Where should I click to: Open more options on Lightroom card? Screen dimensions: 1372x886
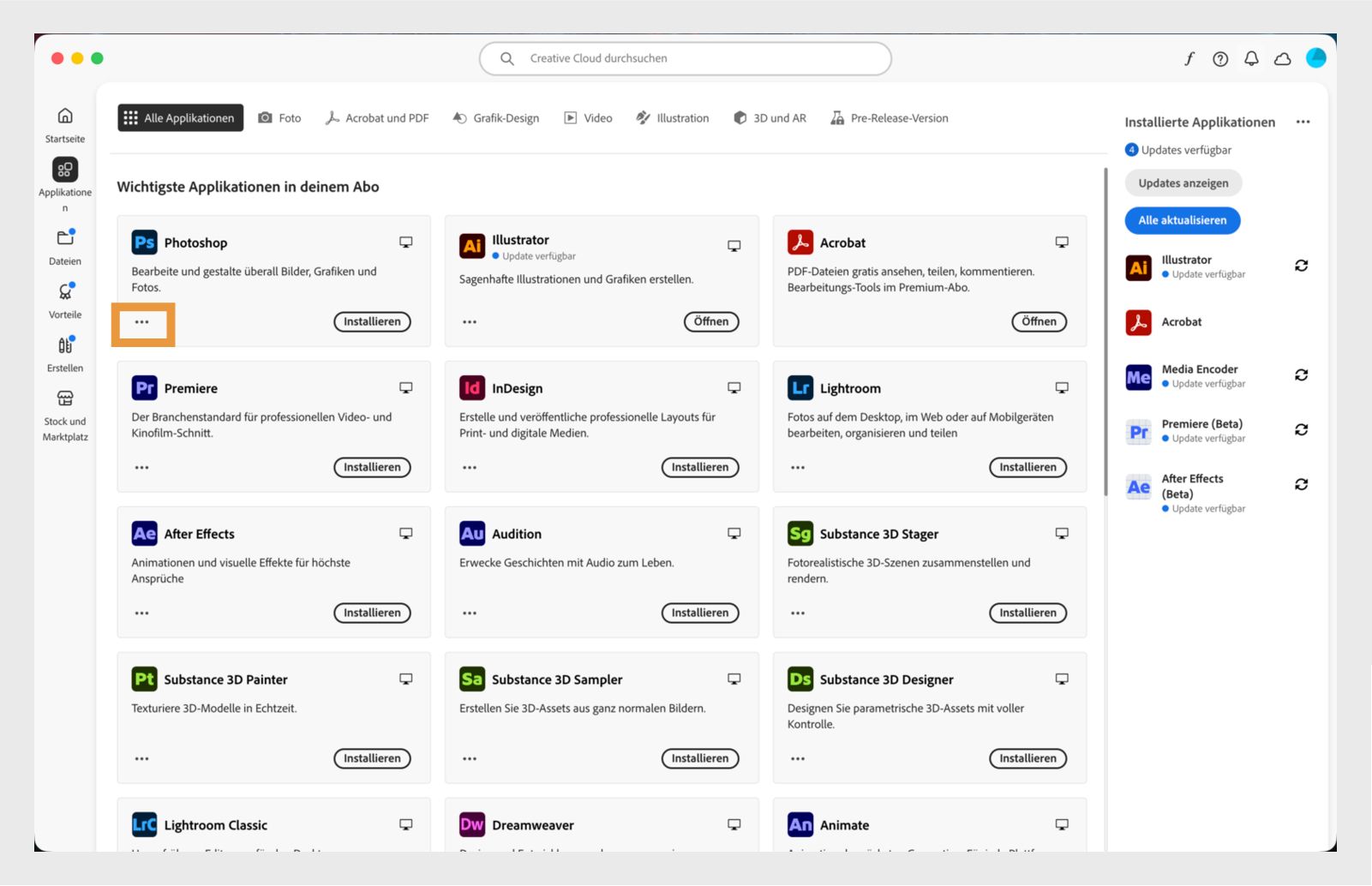pos(798,468)
